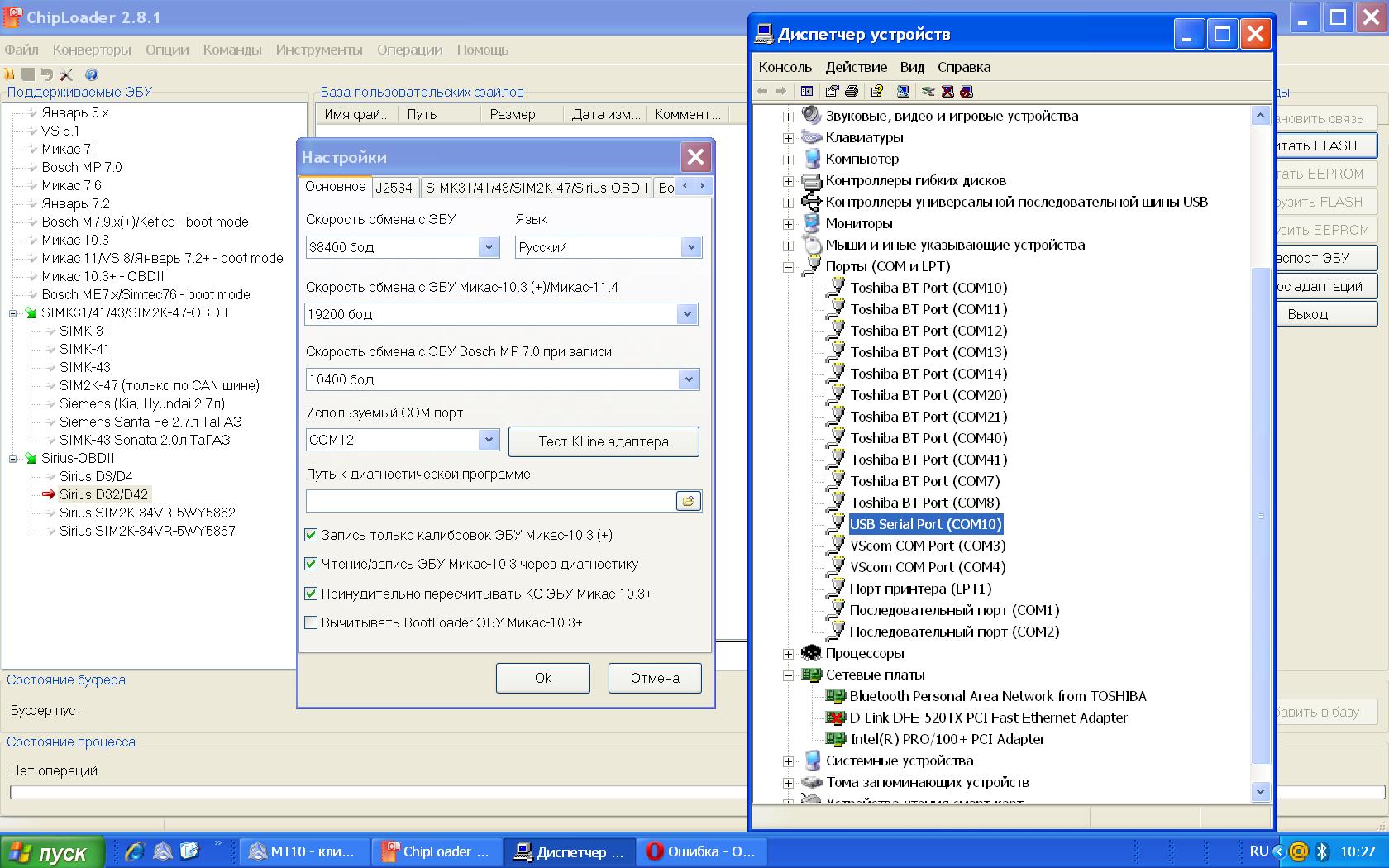
Task: Open Properties icon in Device Manager toolbar
Action: point(832,91)
